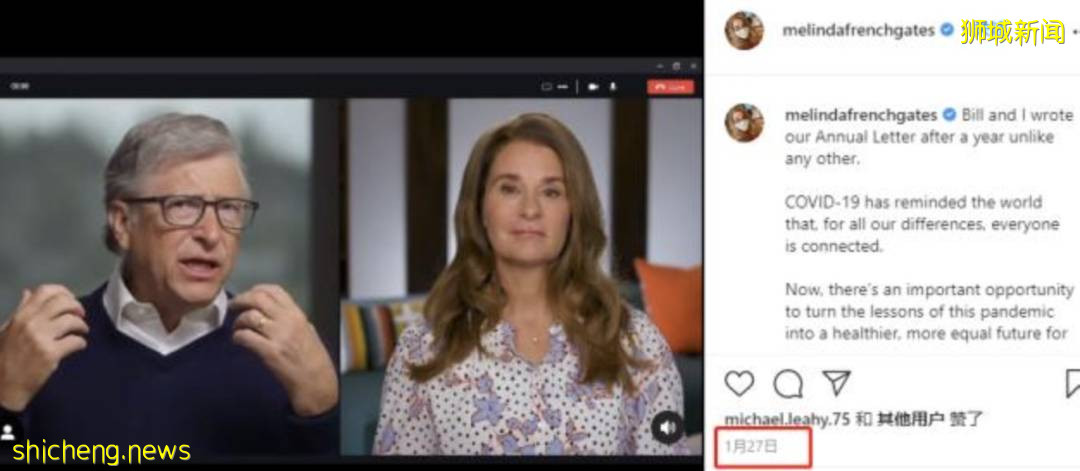Mute the microphone in call toolbar
Image resolution: width=1080 pixels, height=471 pixels.
pos(612,87)
